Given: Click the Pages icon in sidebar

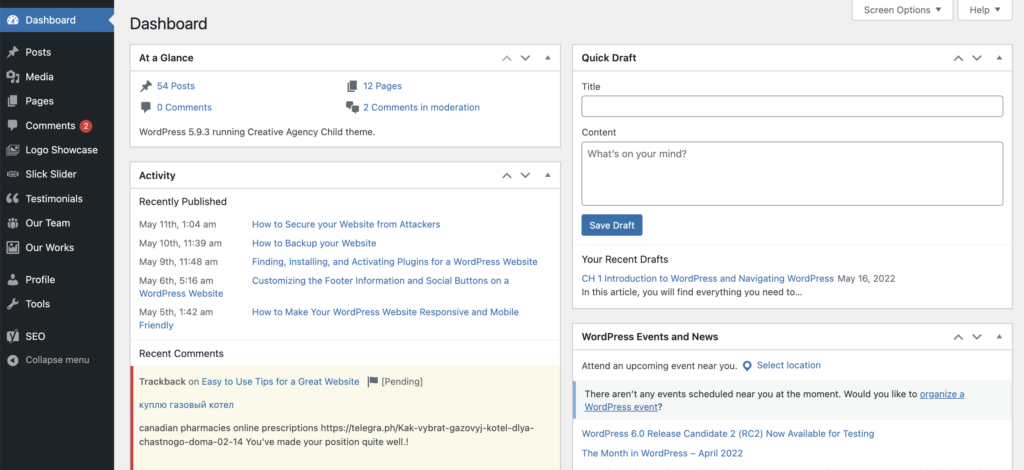Looking at the screenshot, I should pos(12,101).
